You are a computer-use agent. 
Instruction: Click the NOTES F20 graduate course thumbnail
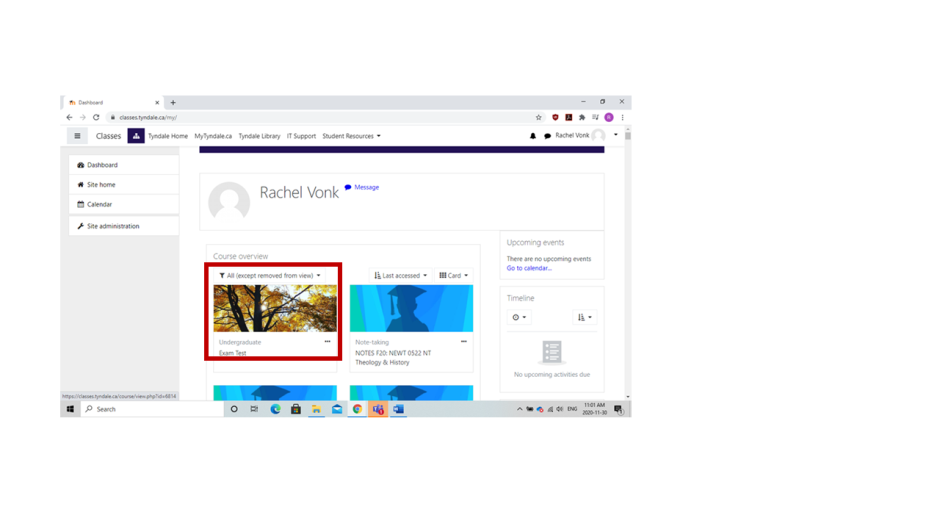[411, 308]
